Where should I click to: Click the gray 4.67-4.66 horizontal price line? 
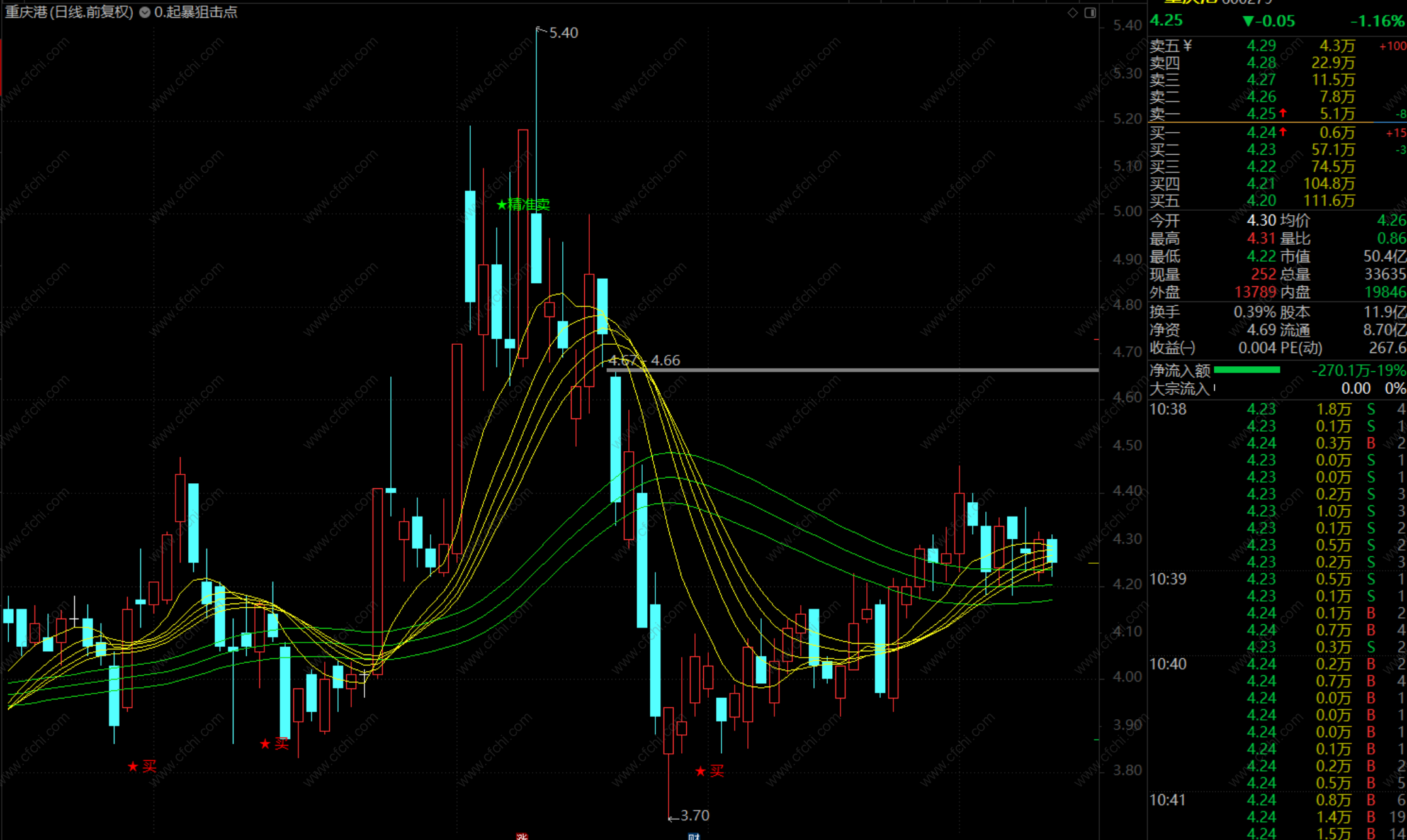click(881, 370)
